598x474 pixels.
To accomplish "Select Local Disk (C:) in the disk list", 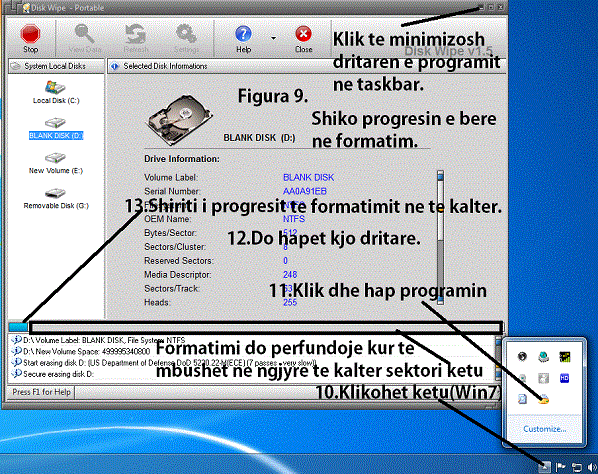I will coord(56,92).
